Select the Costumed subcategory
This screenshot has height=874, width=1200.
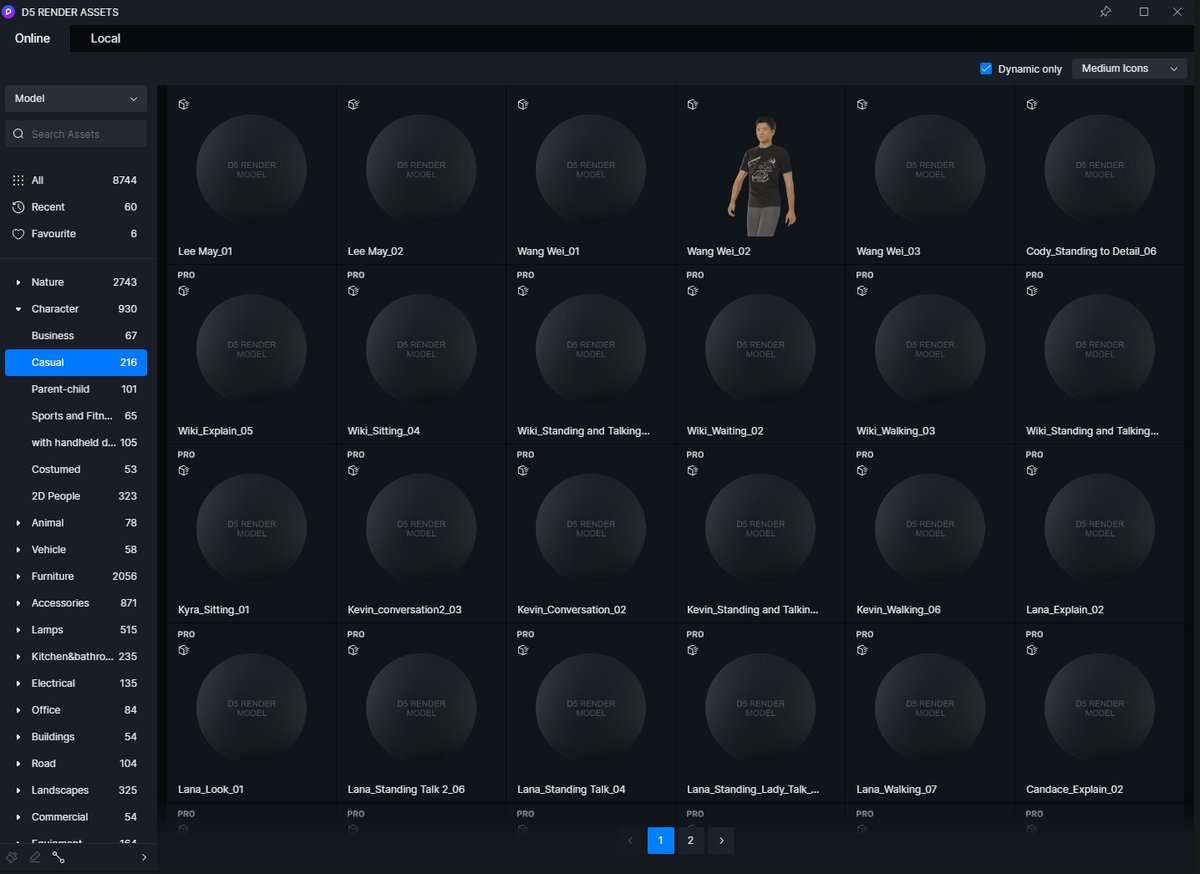click(x=76, y=469)
